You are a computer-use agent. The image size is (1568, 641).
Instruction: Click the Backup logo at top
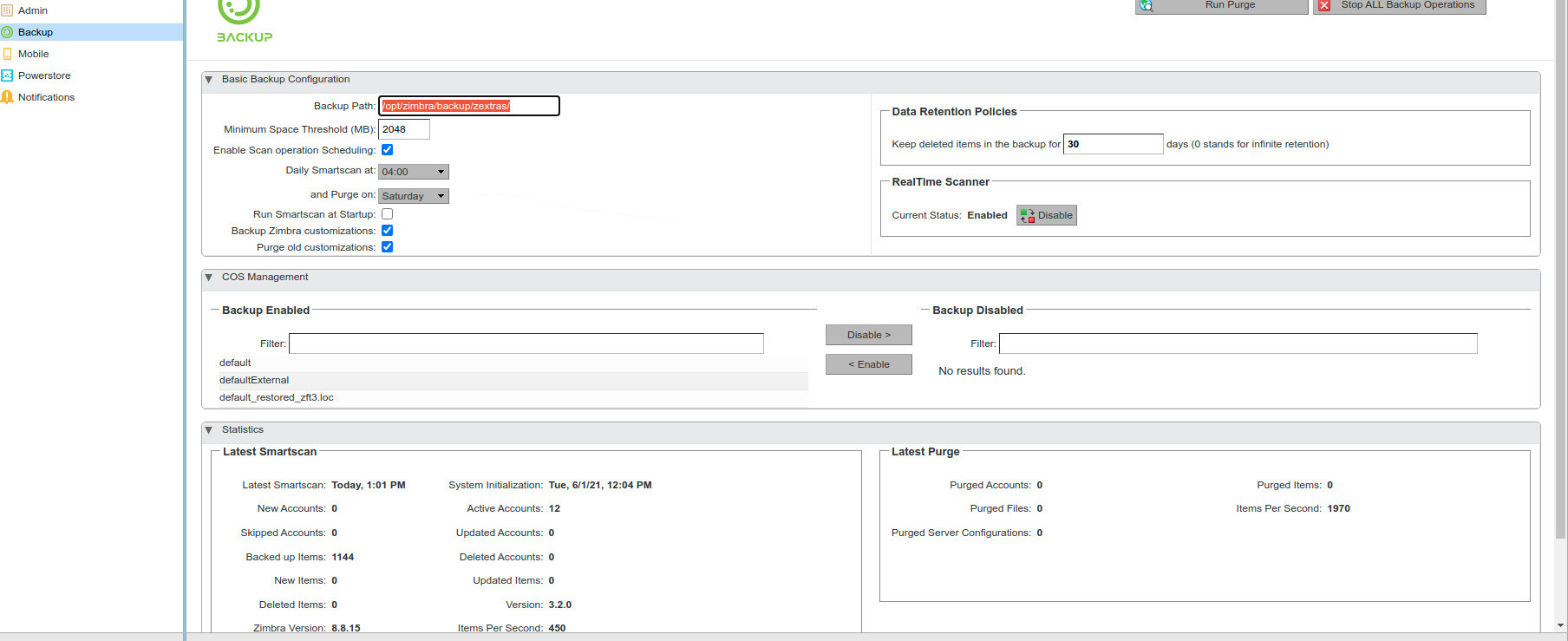click(x=244, y=21)
